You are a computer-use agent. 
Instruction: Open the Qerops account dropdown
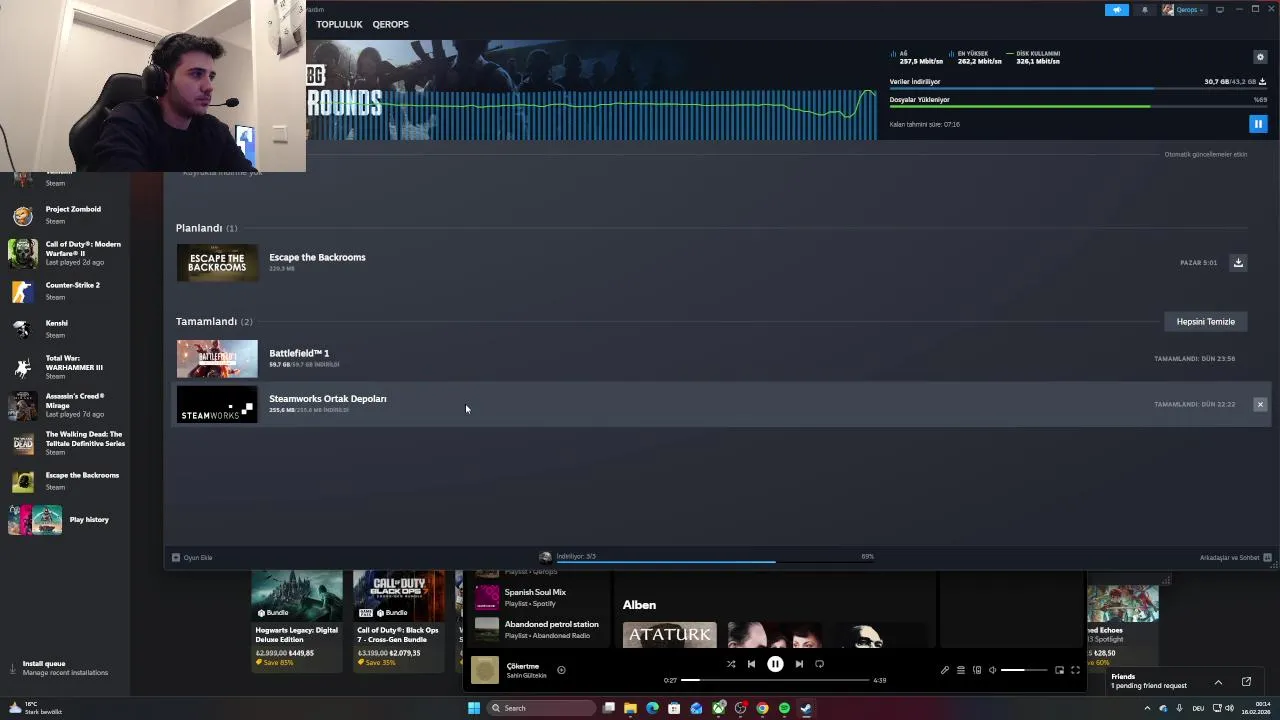point(1183,10)
